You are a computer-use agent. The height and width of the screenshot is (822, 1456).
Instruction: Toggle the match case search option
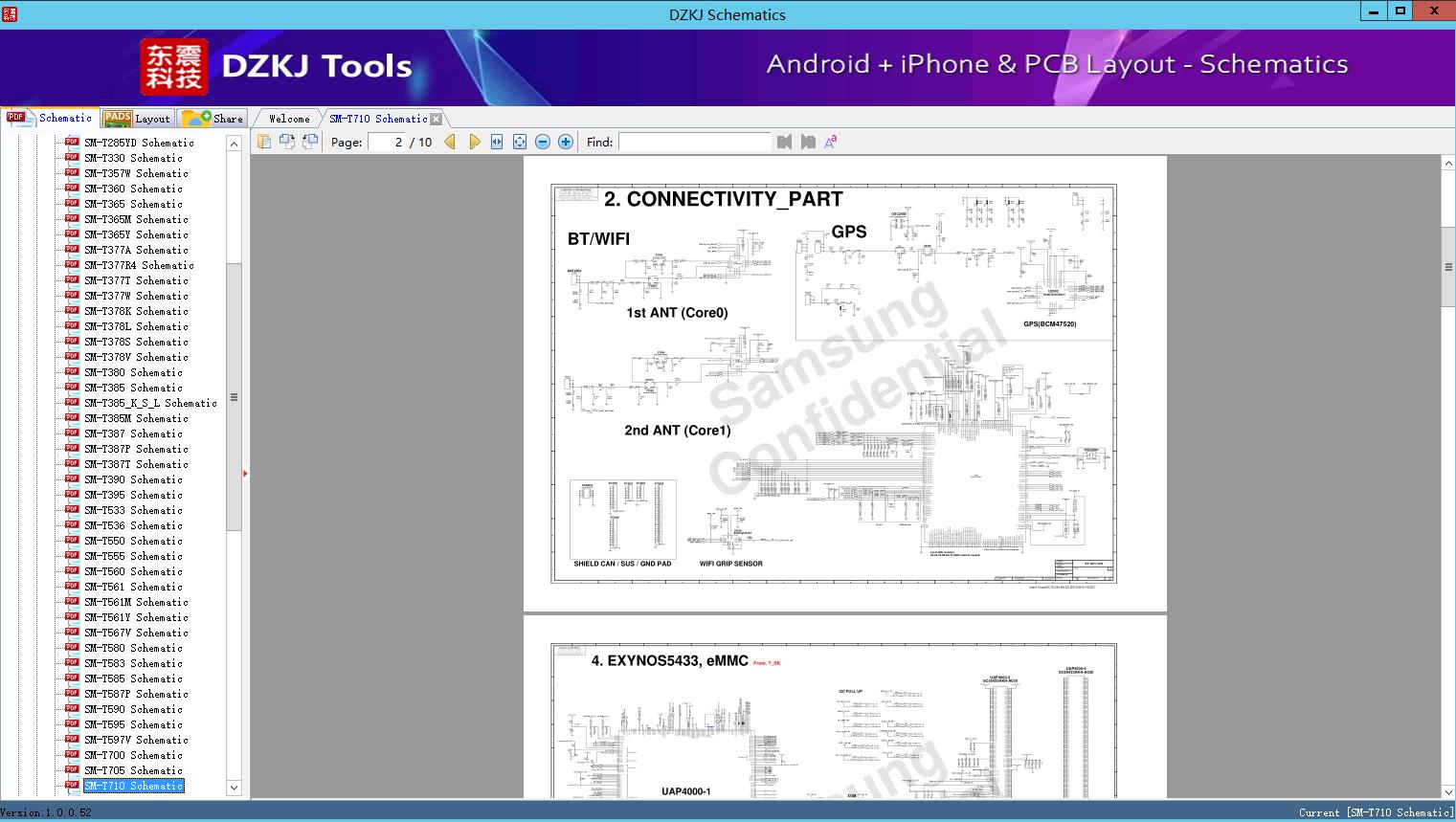(x=831, y=142)
